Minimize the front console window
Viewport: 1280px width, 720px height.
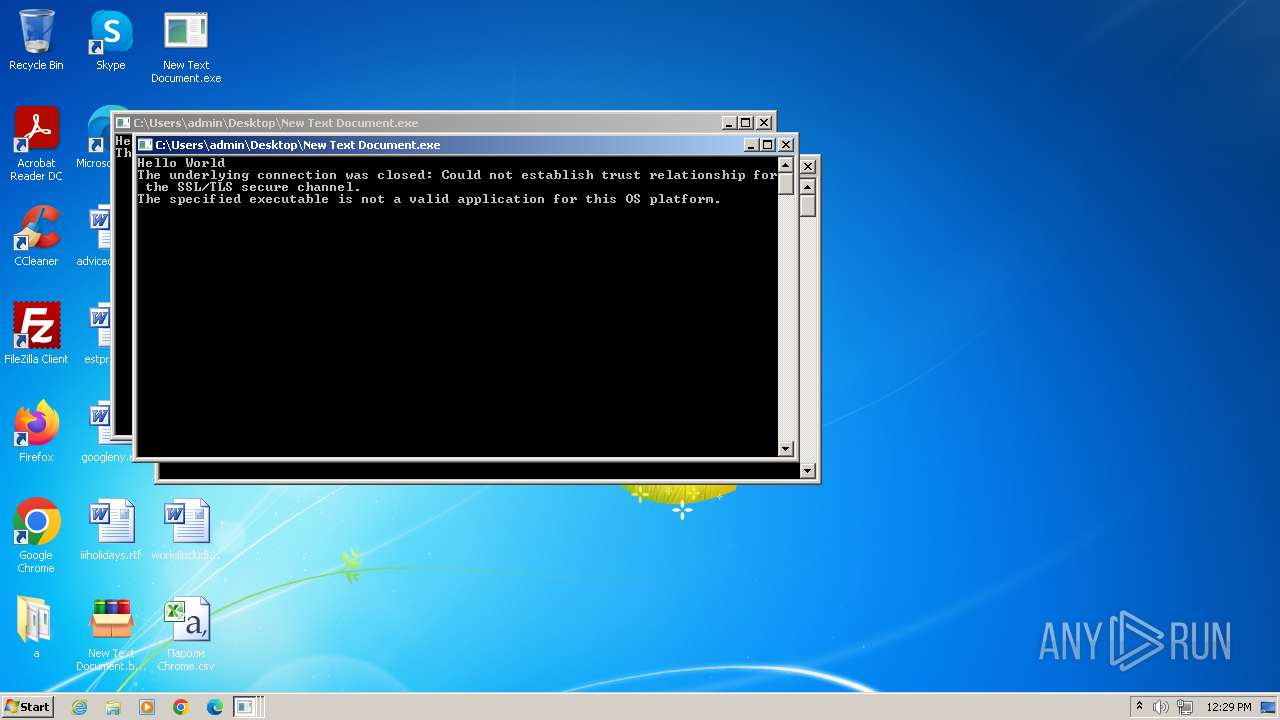coord(751,145)
